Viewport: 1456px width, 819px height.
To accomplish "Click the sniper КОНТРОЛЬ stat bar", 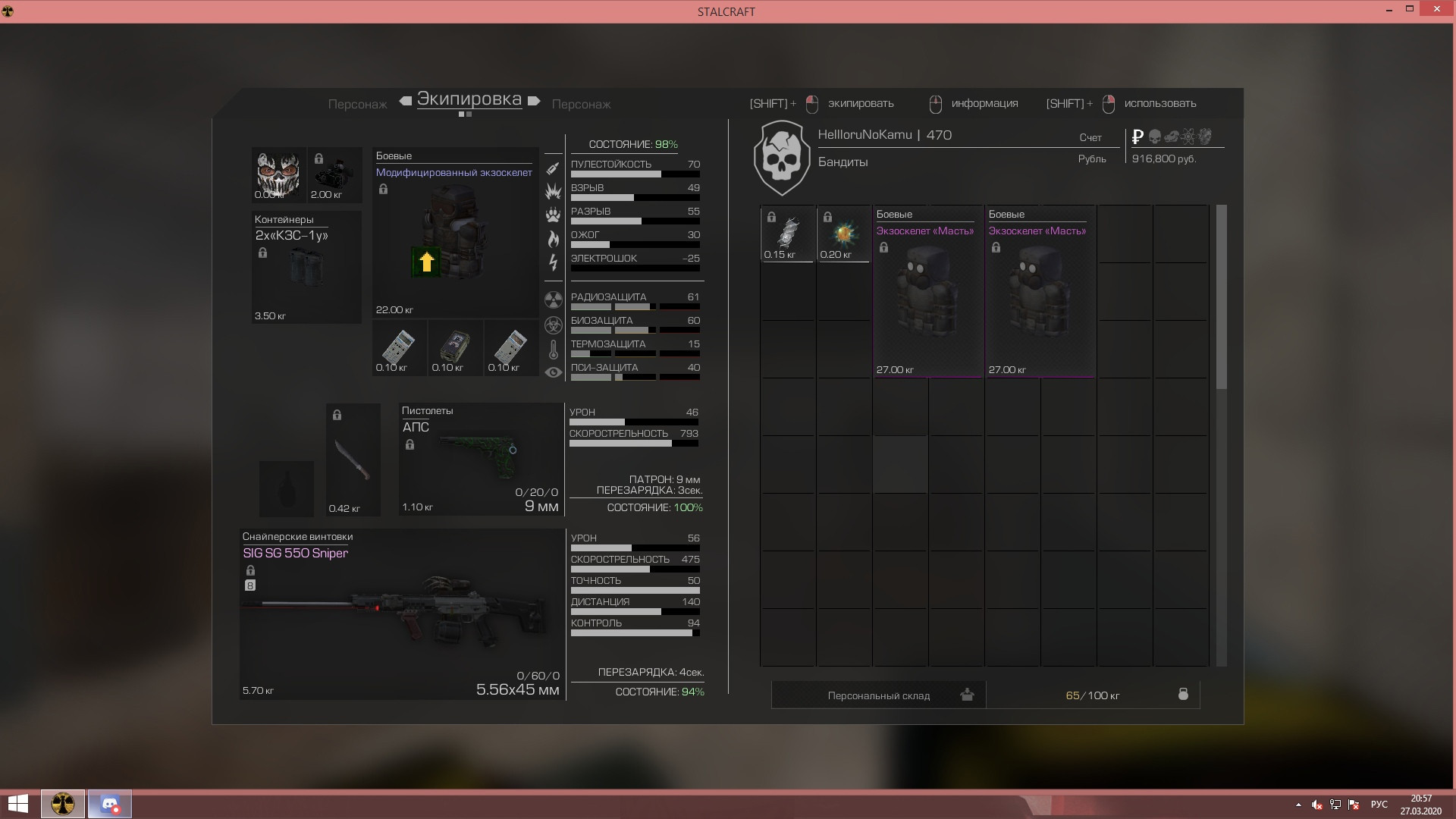I will [635, 633].
